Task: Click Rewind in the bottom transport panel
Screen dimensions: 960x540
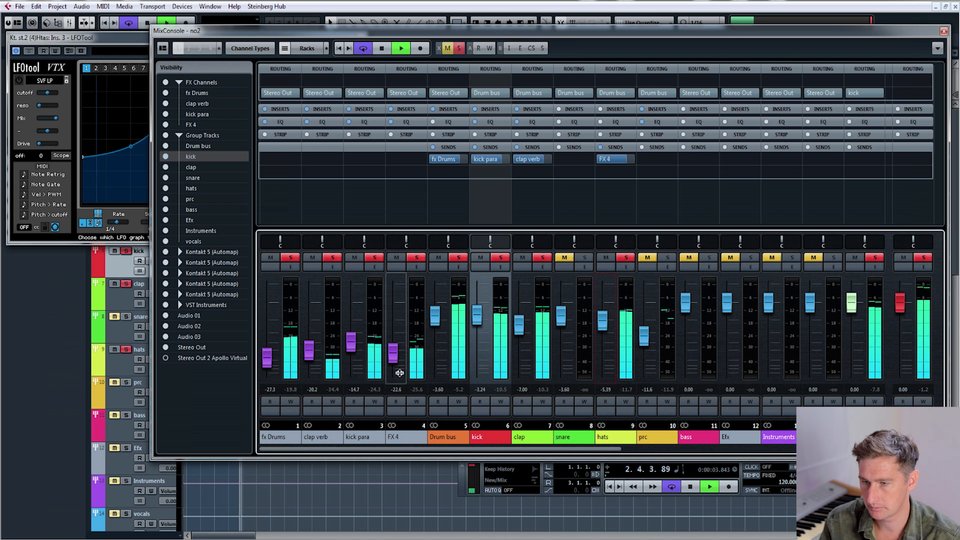Action: pyautogui.click(x=633, y=487)
